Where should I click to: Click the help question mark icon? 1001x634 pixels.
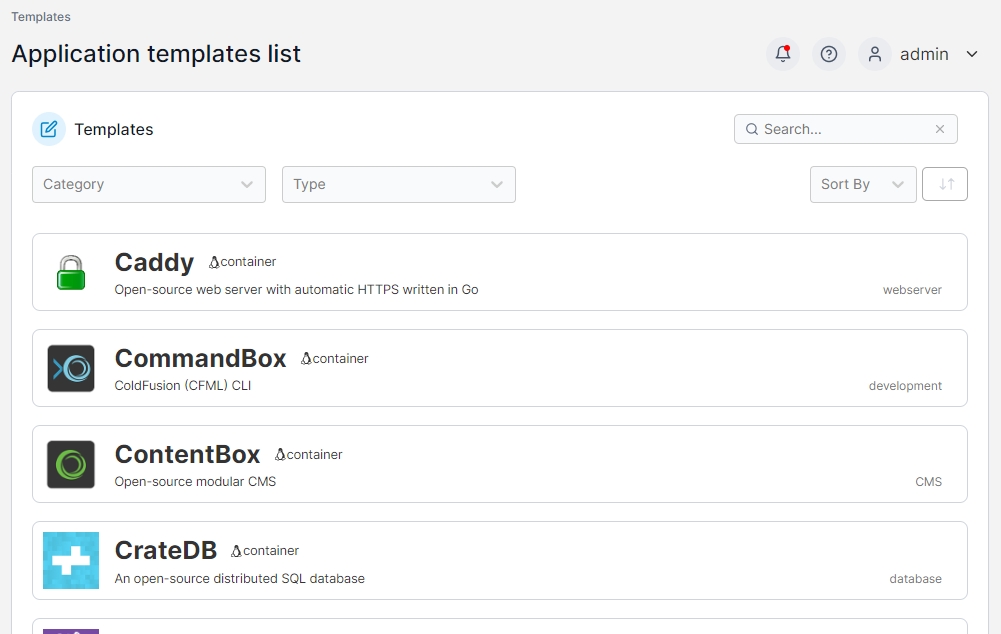(x=829, y=54)
